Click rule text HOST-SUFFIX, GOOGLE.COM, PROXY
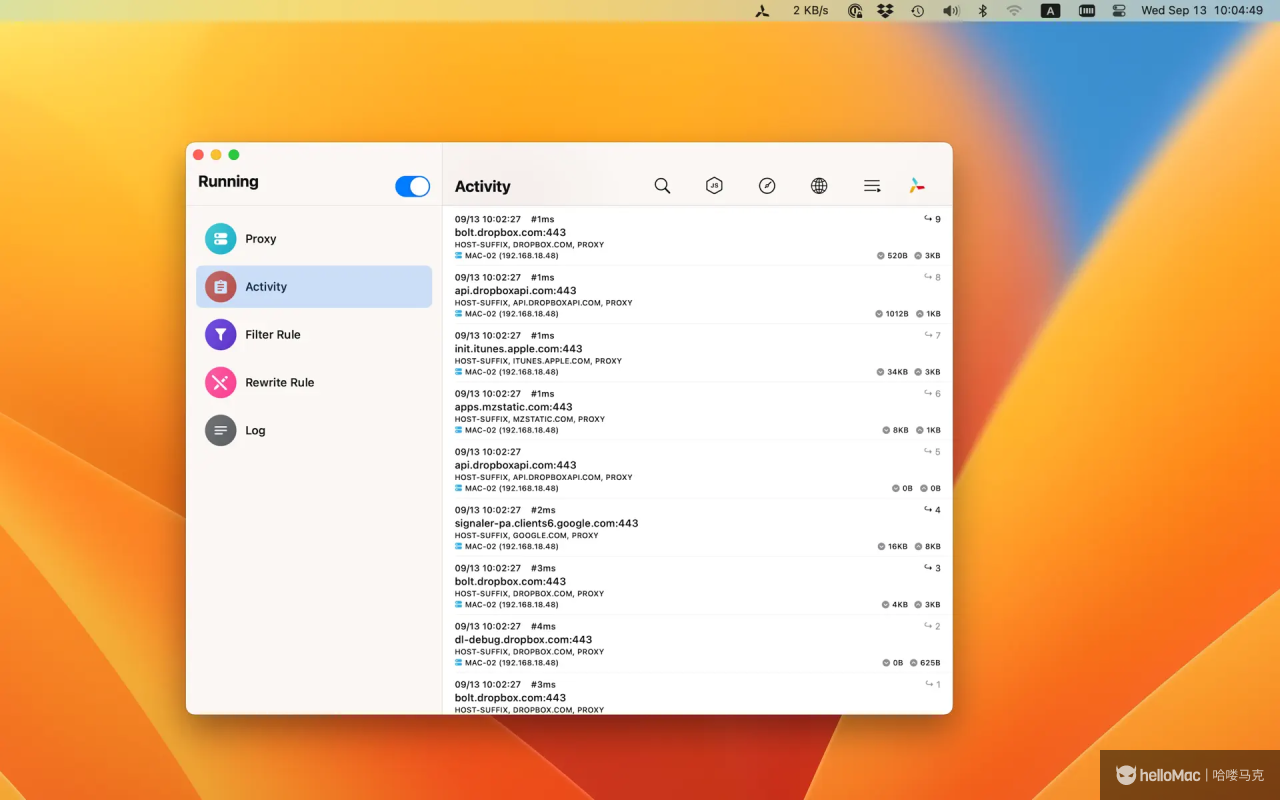This screenshot has width=1280, height=800. (x=526, y=536)
